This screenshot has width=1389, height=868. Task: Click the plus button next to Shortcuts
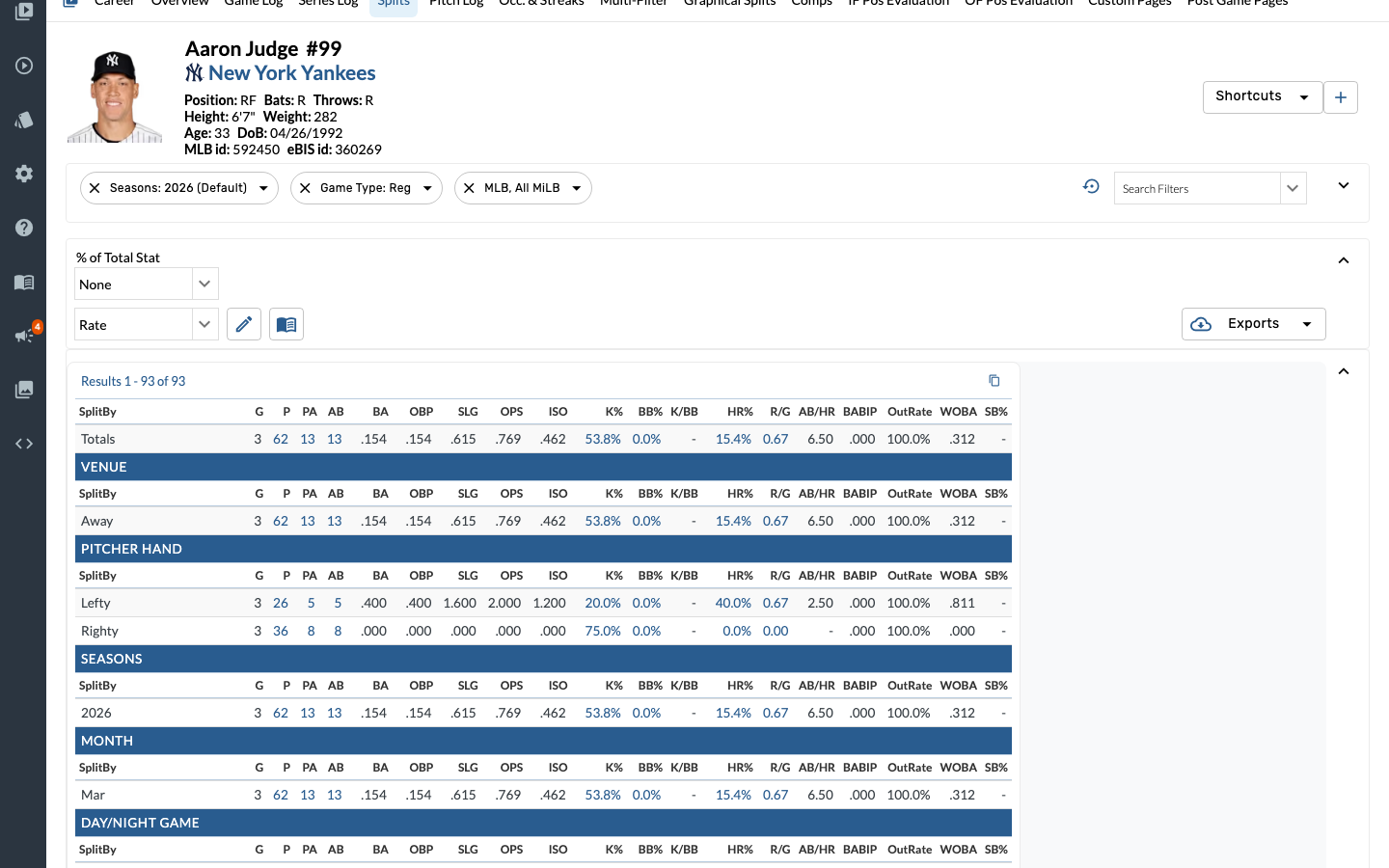coord(1341,97)
